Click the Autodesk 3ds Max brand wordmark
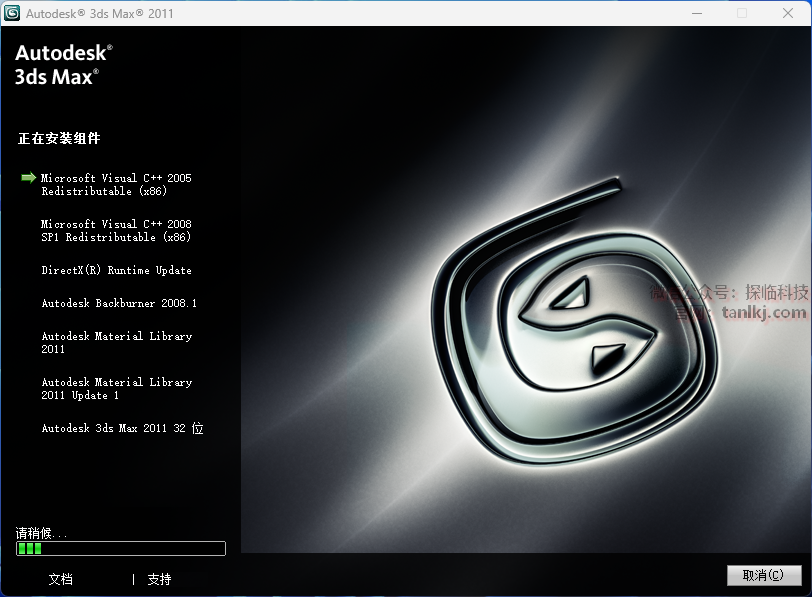 coord(64,64)
